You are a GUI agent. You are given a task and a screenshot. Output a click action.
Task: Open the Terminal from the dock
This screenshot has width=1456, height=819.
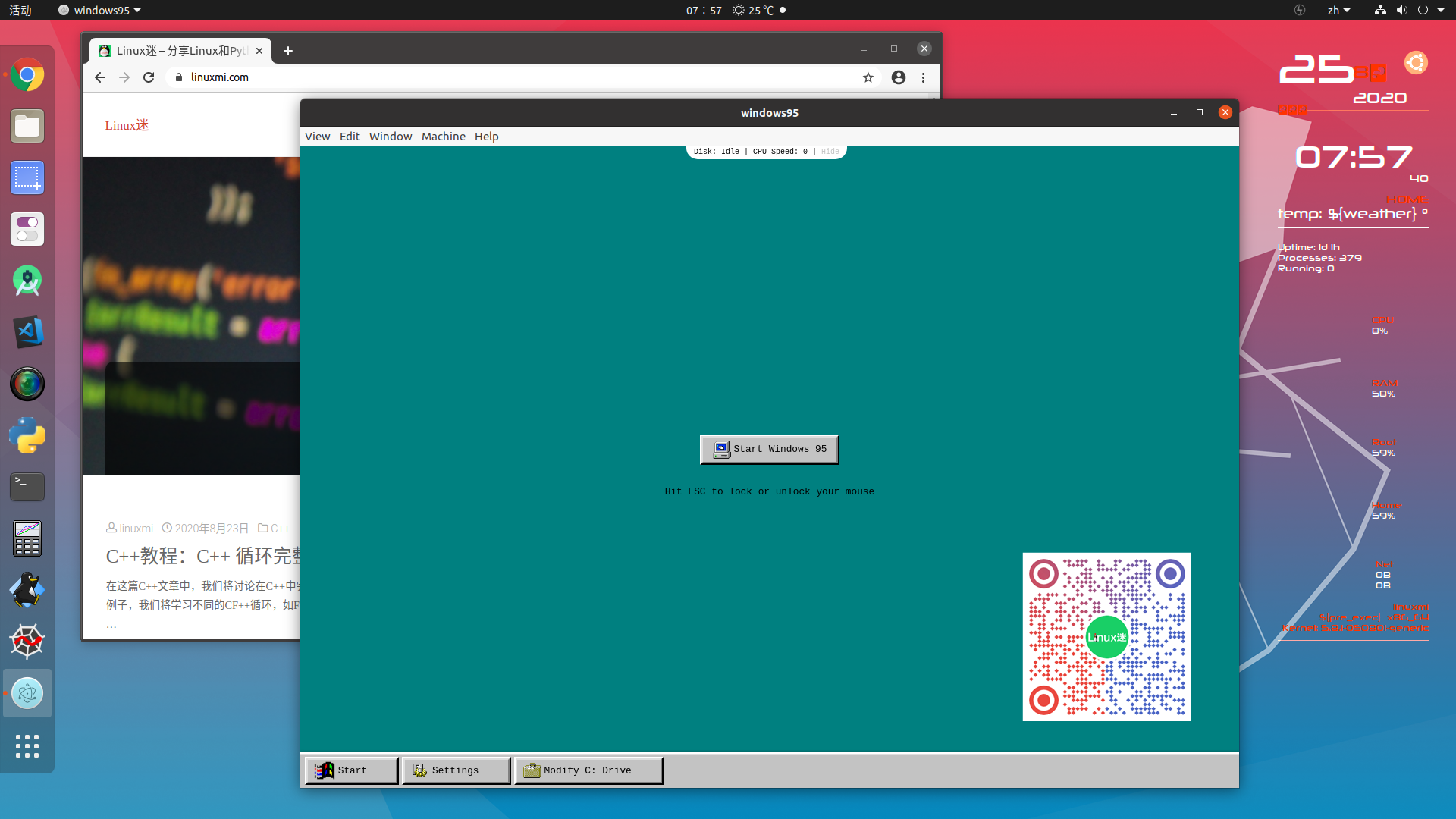[x=27, y=487]
